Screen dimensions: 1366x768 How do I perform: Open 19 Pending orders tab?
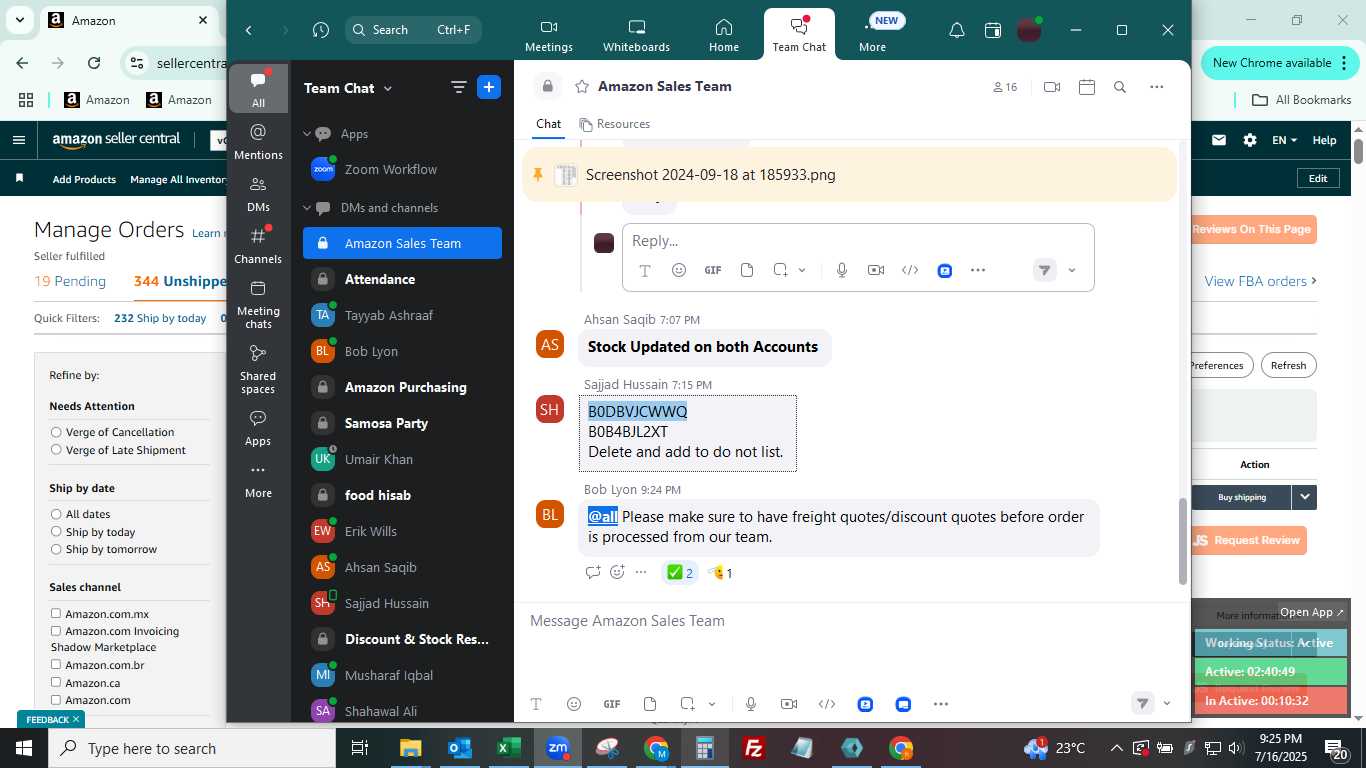click(x=70, y=281)
